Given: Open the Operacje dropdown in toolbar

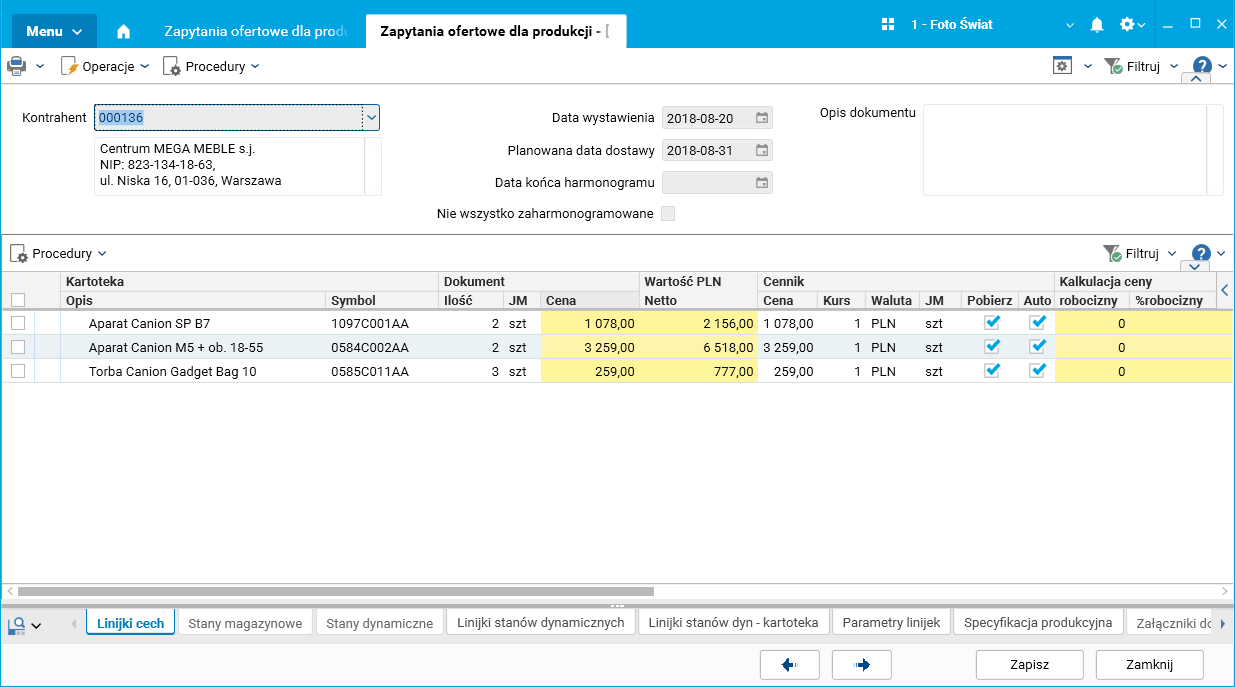Looking at the screenshot, I should pyautogui.click(x=106, y=66).
